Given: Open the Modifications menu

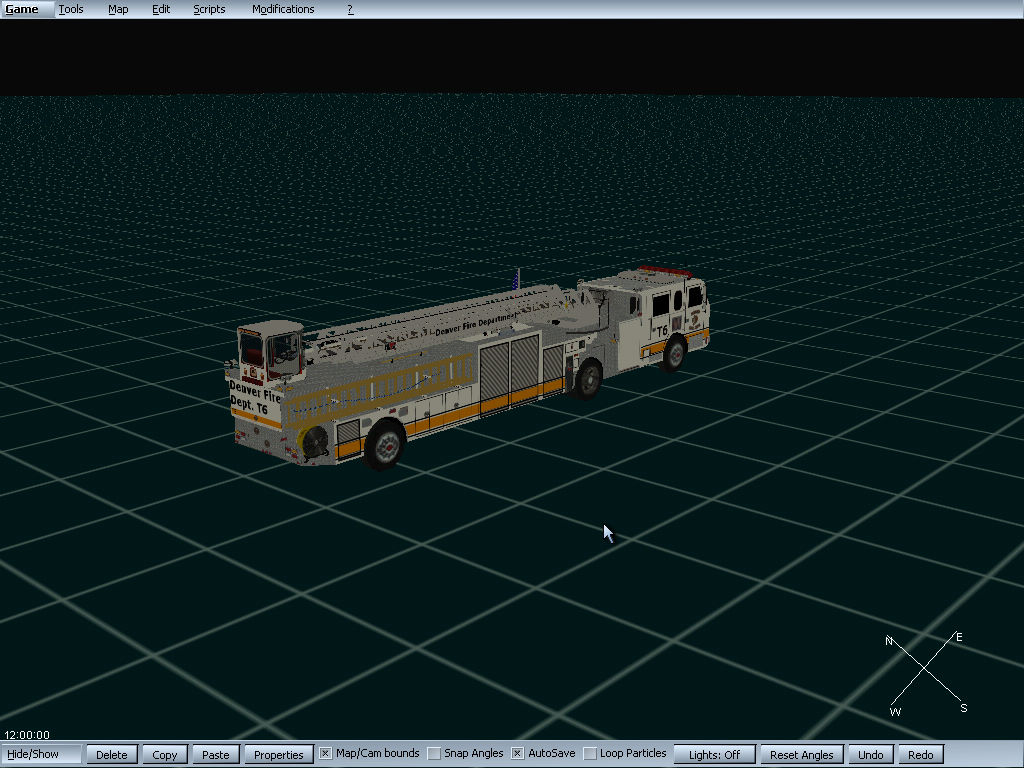Looking at the screenshot, I should pyautogui.click(x=283, y=9).
